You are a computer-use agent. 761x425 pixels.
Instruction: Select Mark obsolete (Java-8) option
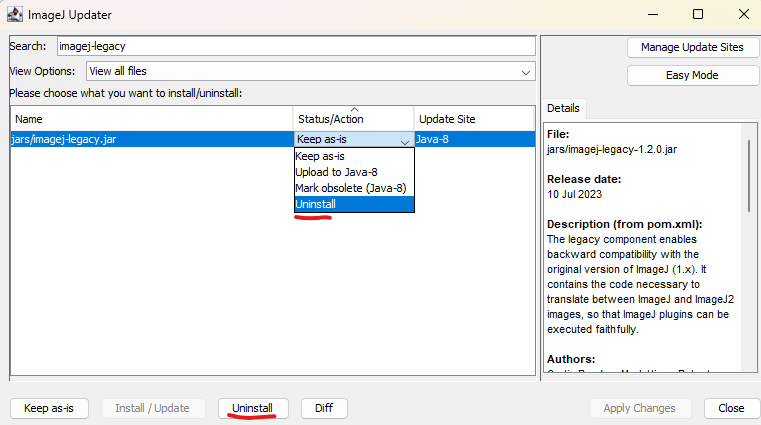coord(354,188)
